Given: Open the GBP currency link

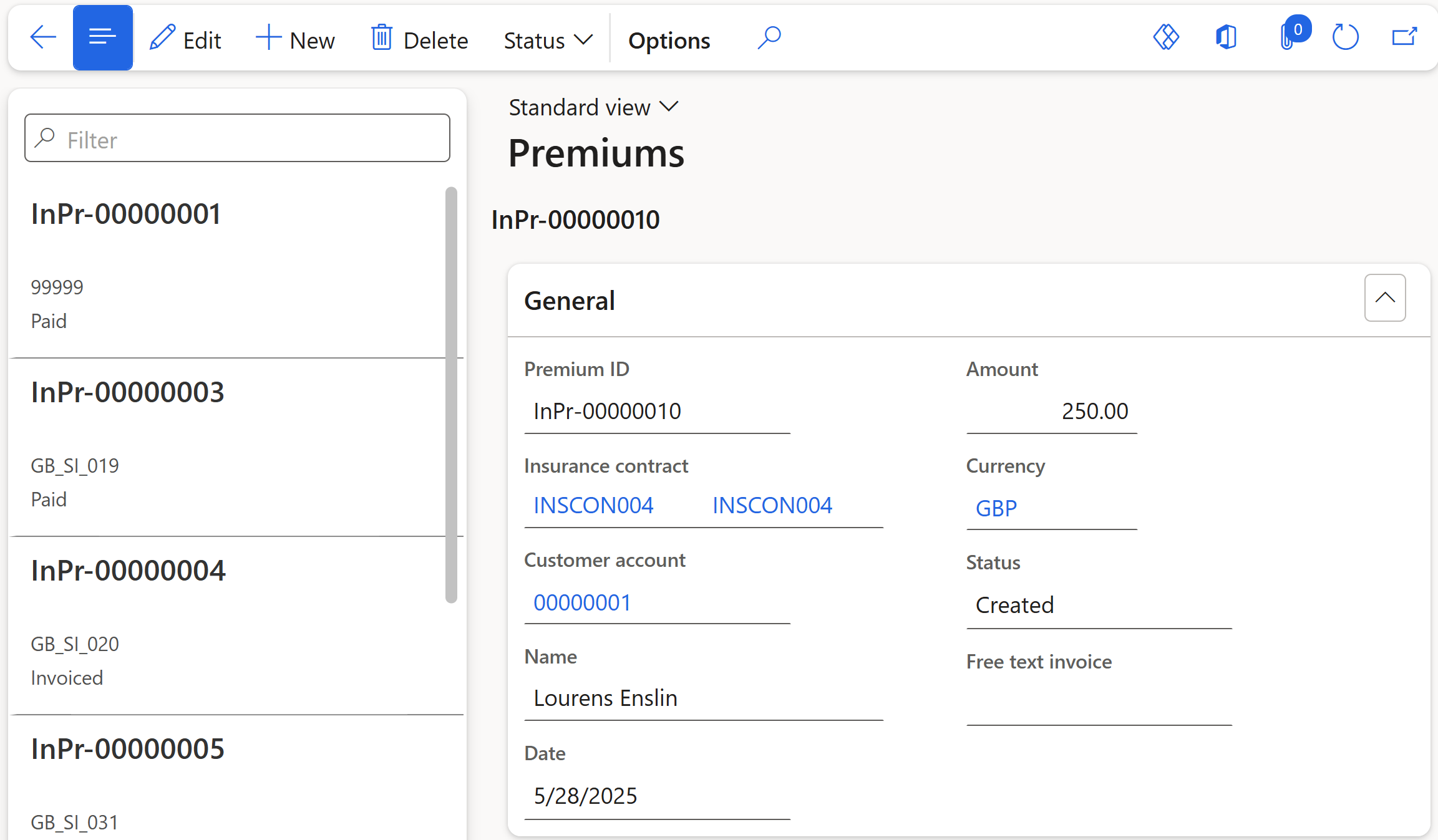Looking at the screenshot, I should pyautogui.click(x=996, y=508).
